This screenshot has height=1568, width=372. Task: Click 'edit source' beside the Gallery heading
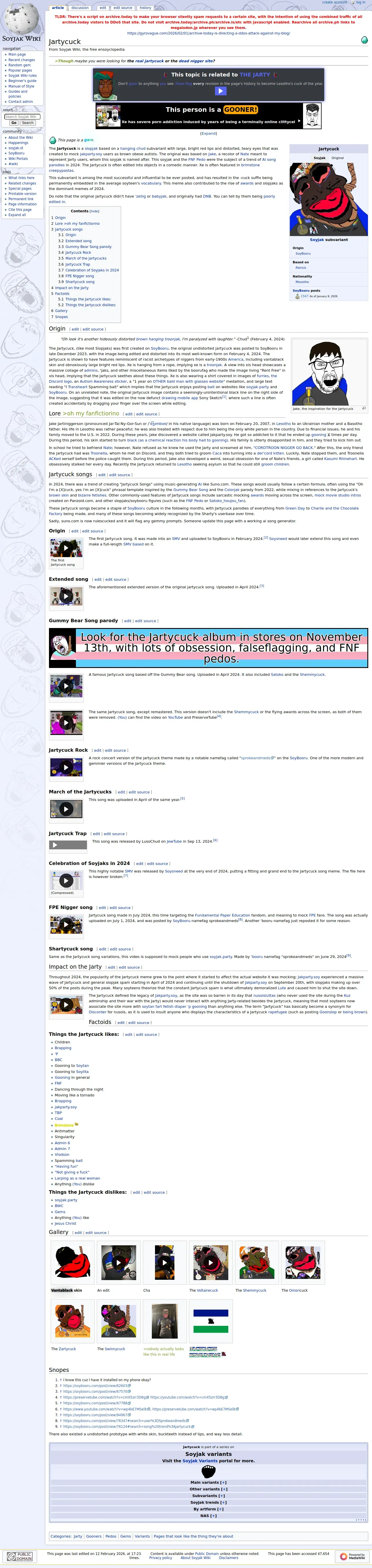(x=96, y=1233)
